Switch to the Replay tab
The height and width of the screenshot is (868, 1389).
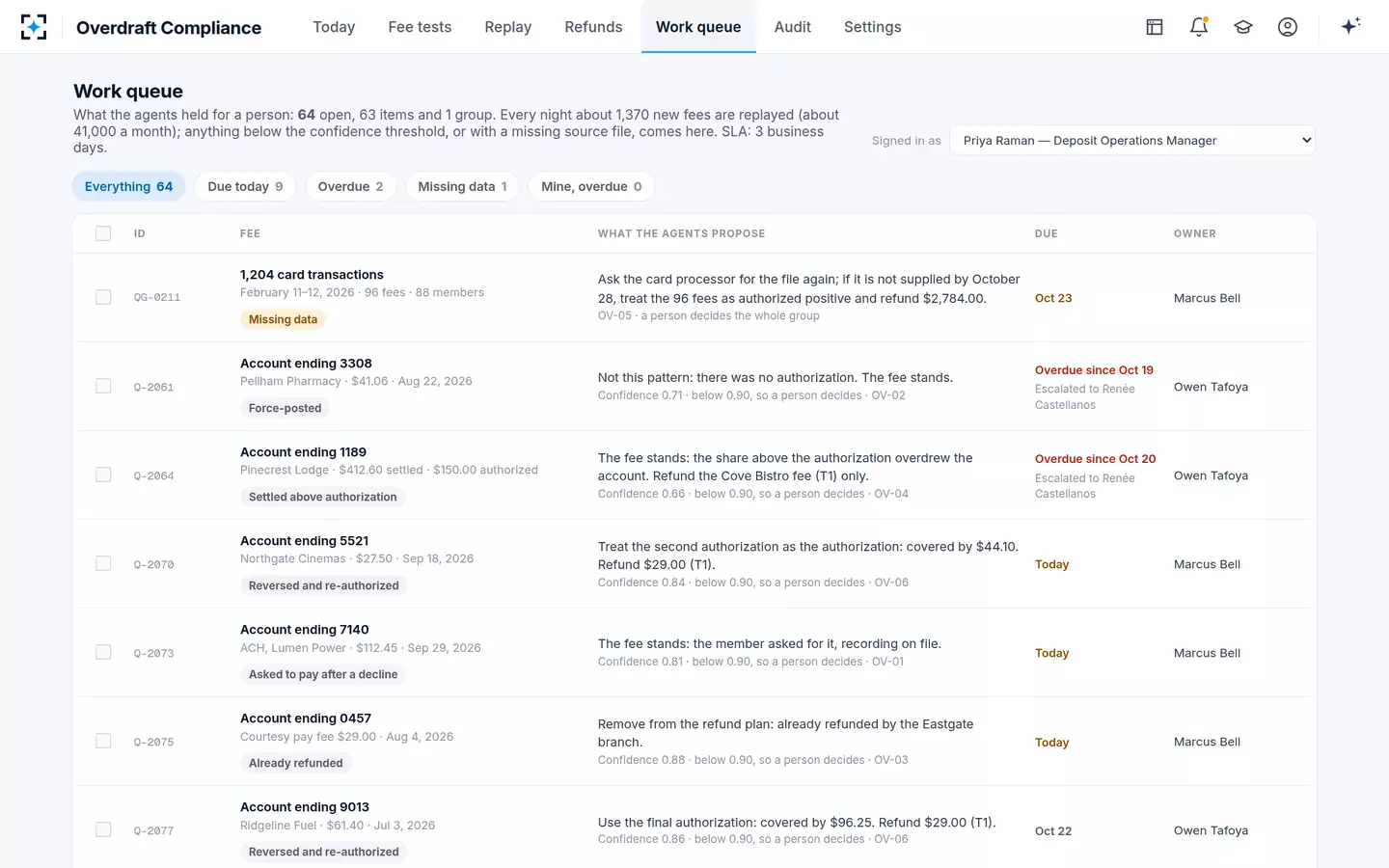point(508,27)
